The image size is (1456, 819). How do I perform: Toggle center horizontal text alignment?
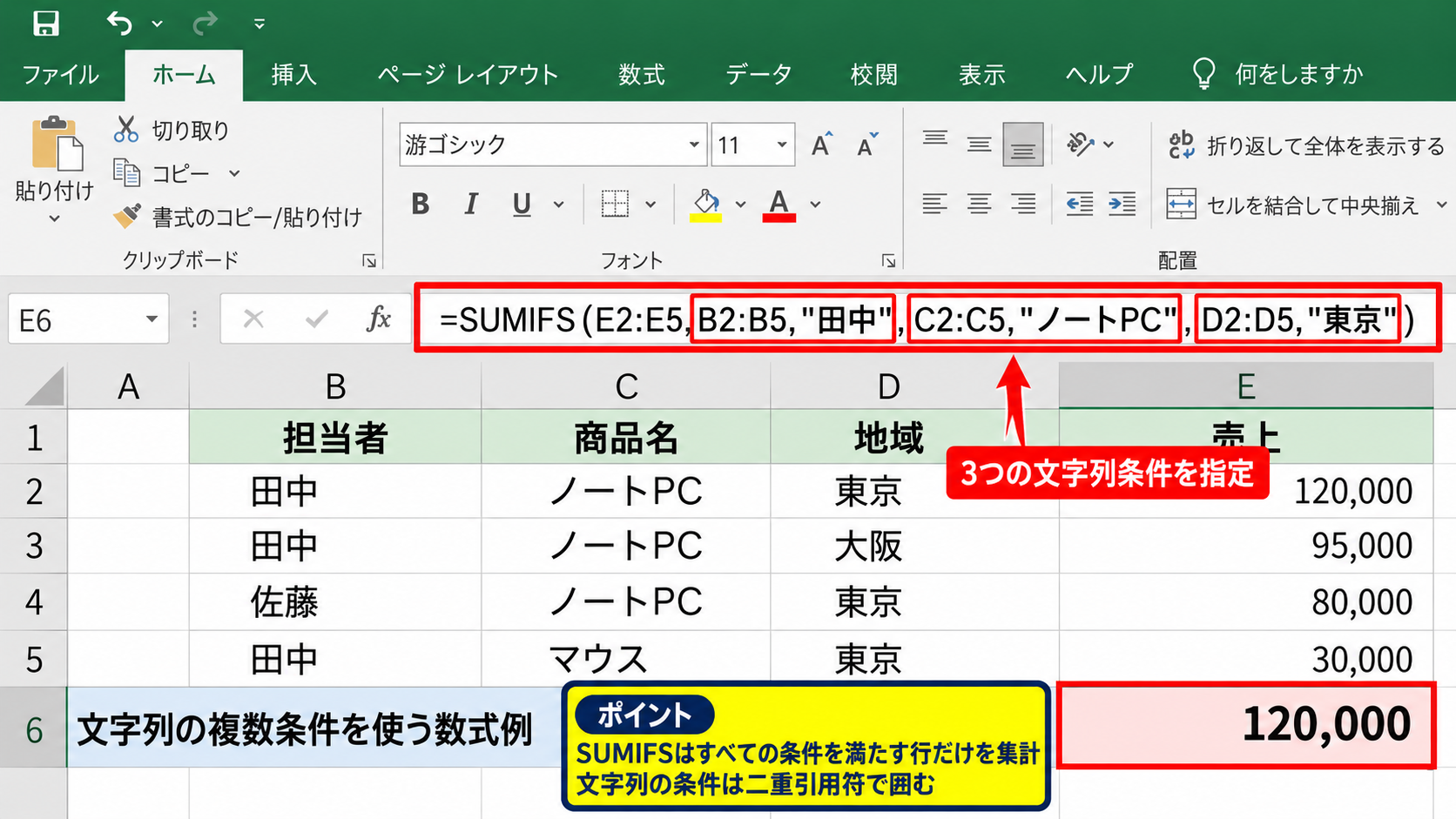point(979,205)
